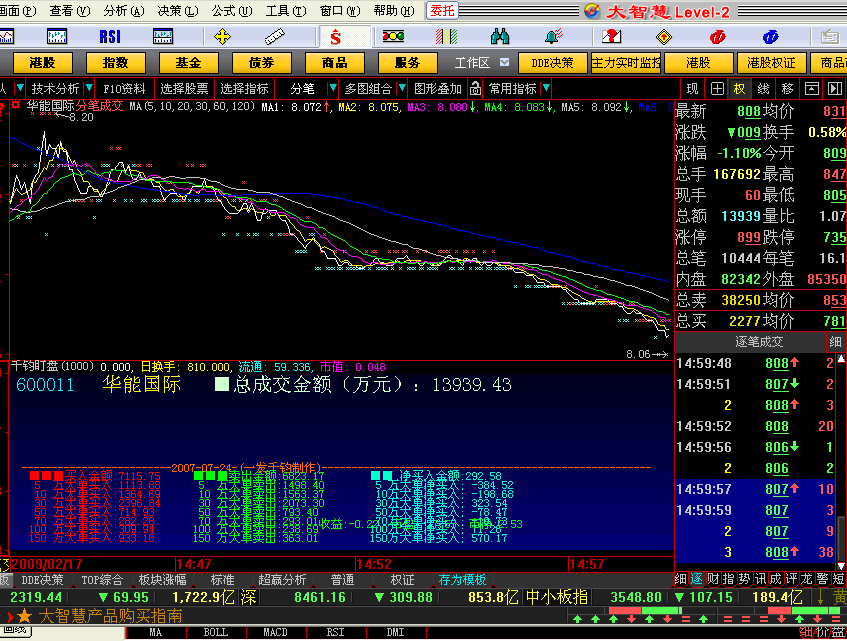Click the traffic light signal icon
This screenshot has width=847, height=641.
pyautogui.click(x=393, y=36)
